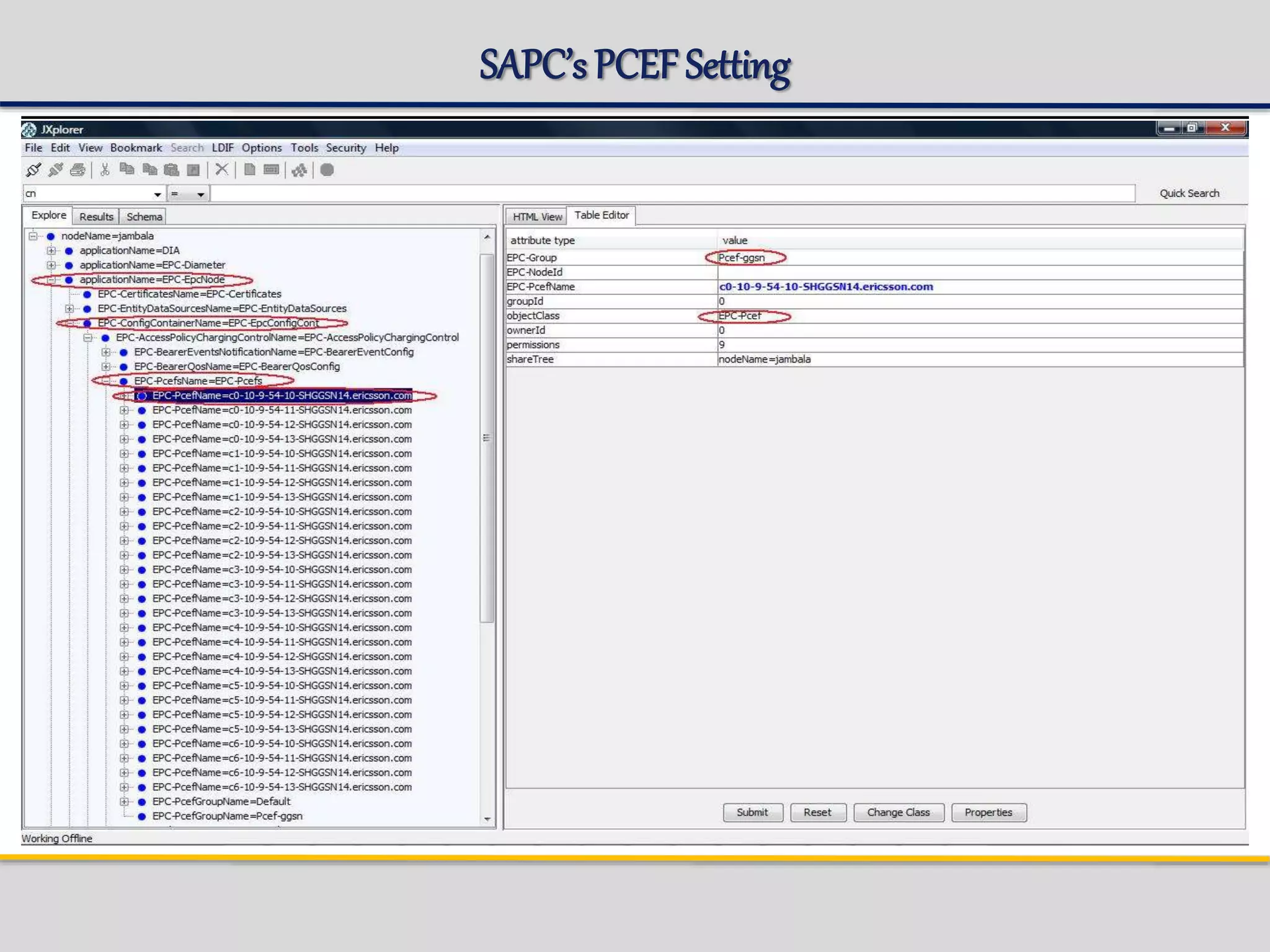The image size is (1270, 952).
Task: Click the Stop round icon in toolbar
Action: (x=327, y=170)
